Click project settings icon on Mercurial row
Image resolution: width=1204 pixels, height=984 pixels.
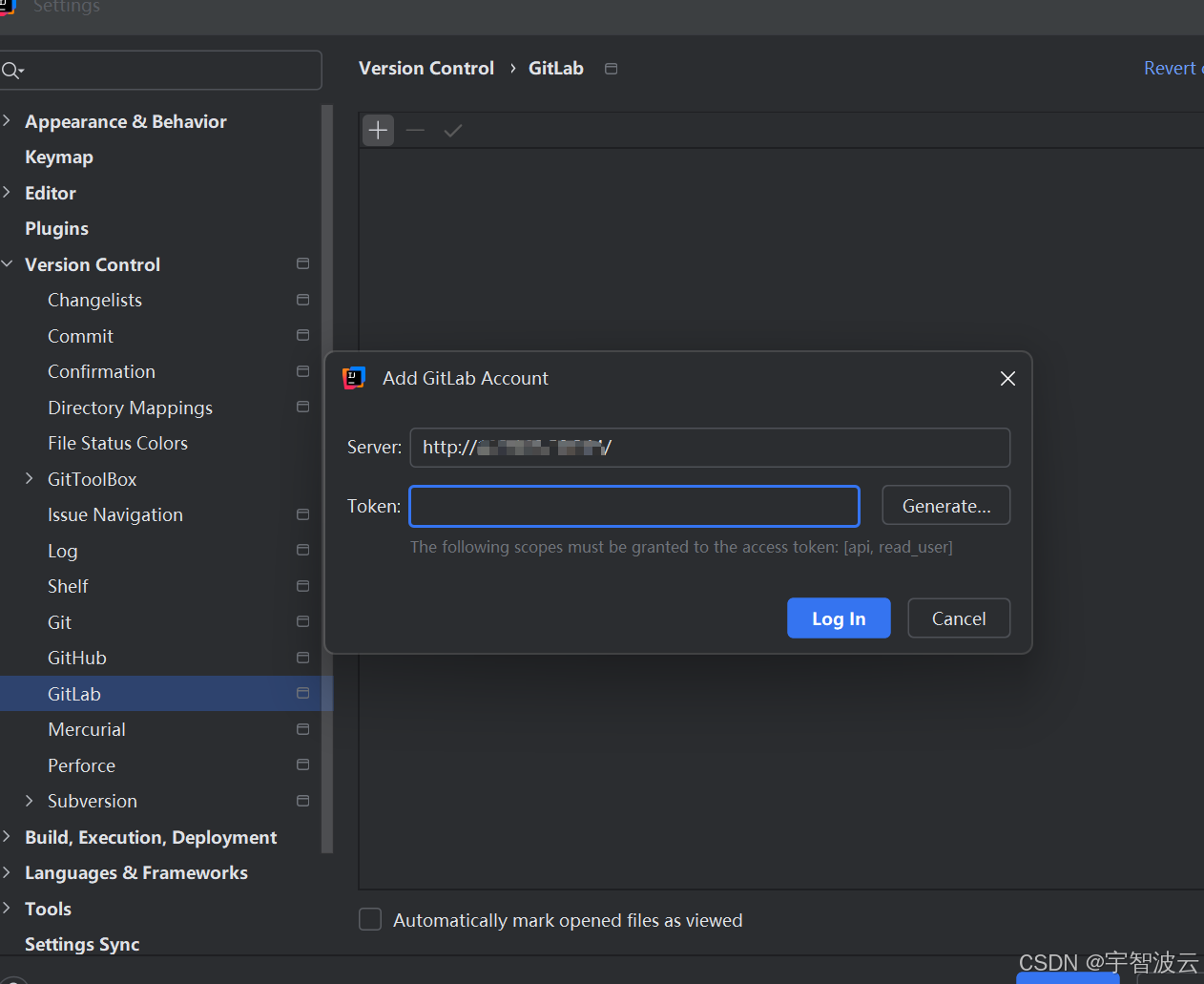click(303, 729)
